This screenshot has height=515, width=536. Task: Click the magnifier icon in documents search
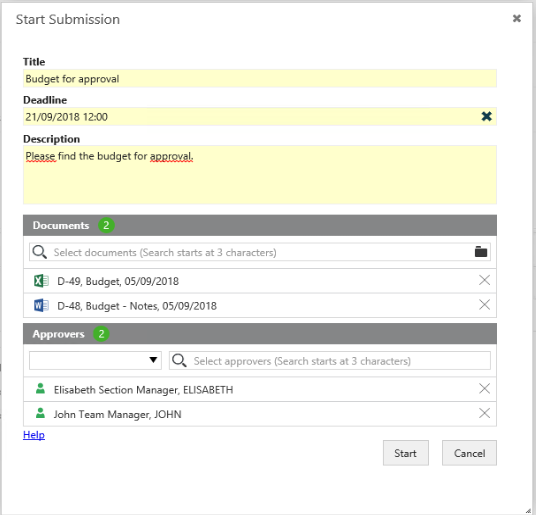point(39,252)
